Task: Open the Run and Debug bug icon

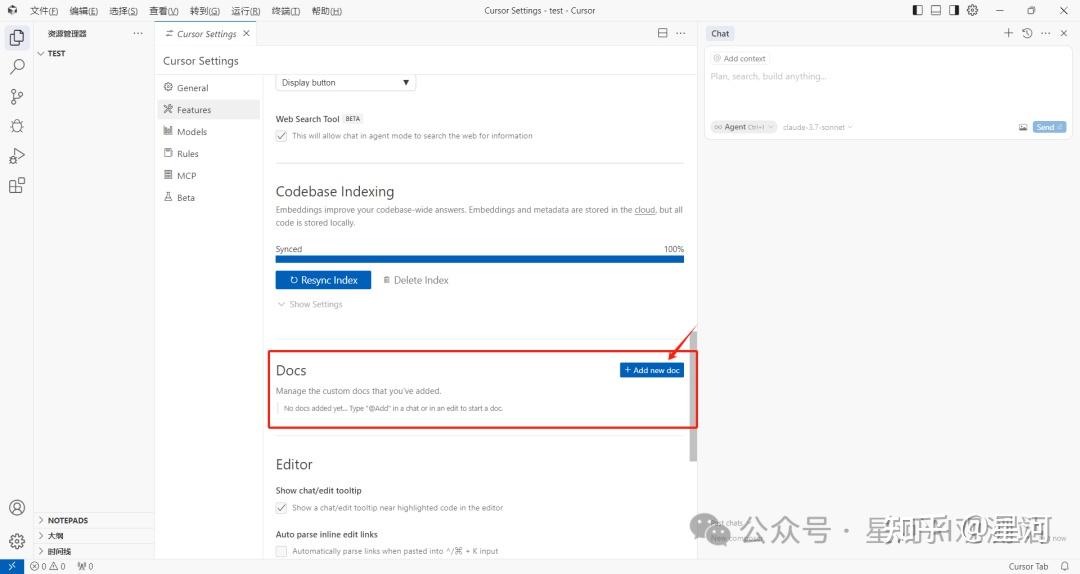Action: coord(17,126)
